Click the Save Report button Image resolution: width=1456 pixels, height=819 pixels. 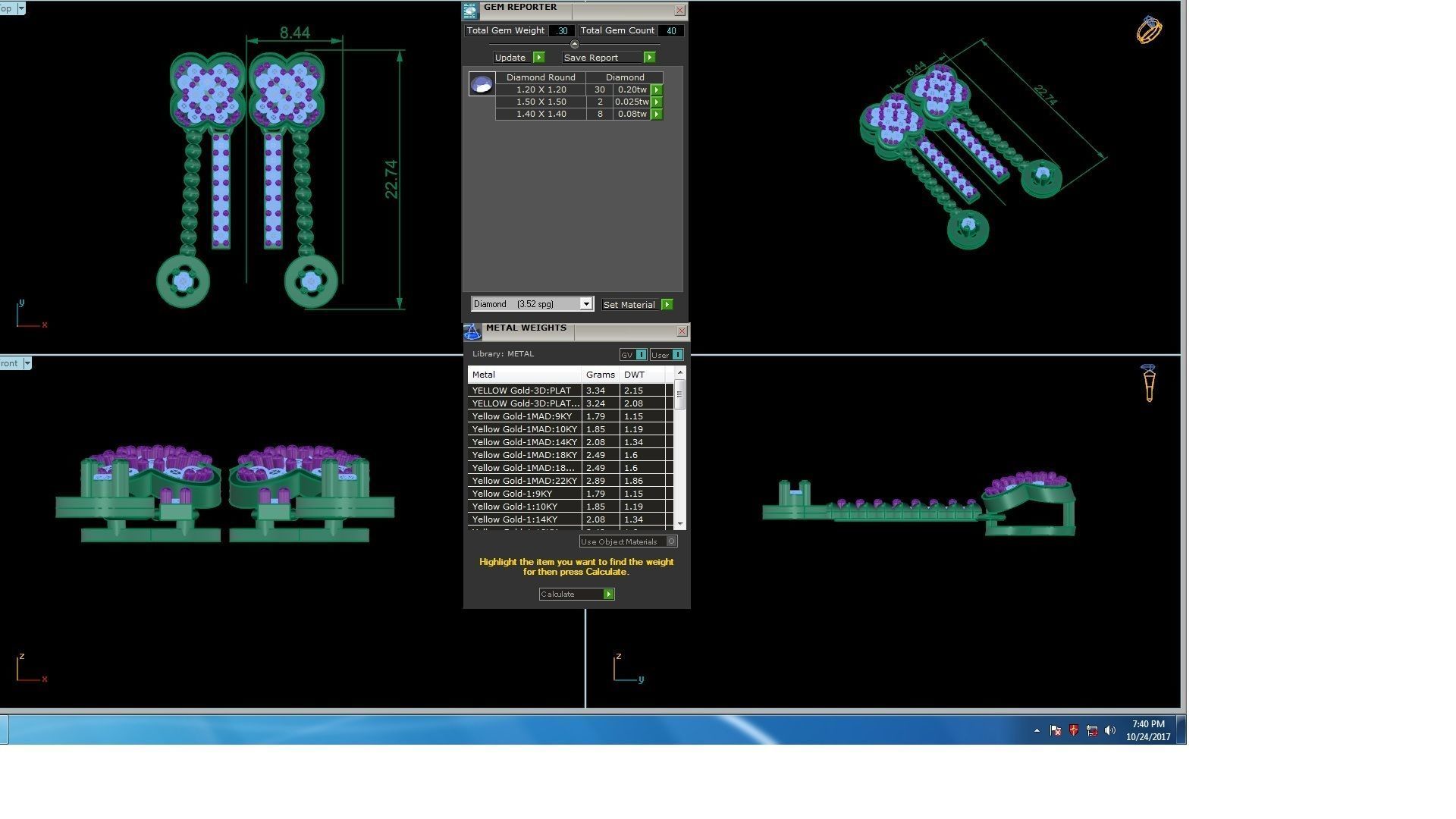[x=608, y=58]
